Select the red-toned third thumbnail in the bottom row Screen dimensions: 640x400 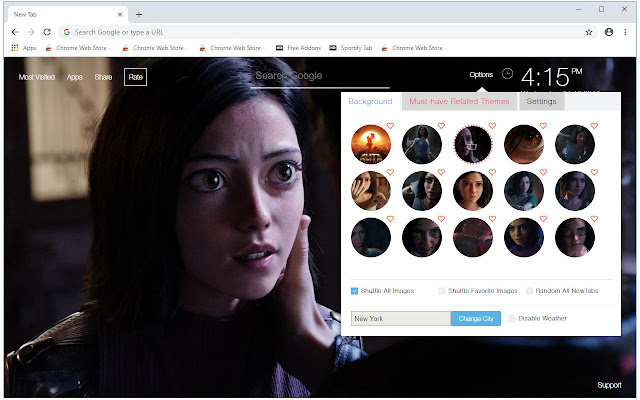coord(473,237)
